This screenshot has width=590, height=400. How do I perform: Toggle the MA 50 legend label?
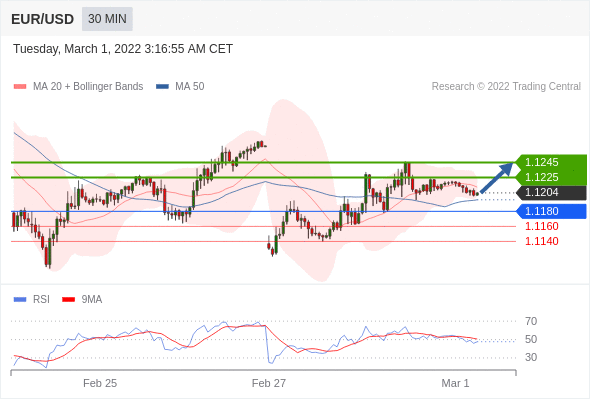tap(190, 87)
